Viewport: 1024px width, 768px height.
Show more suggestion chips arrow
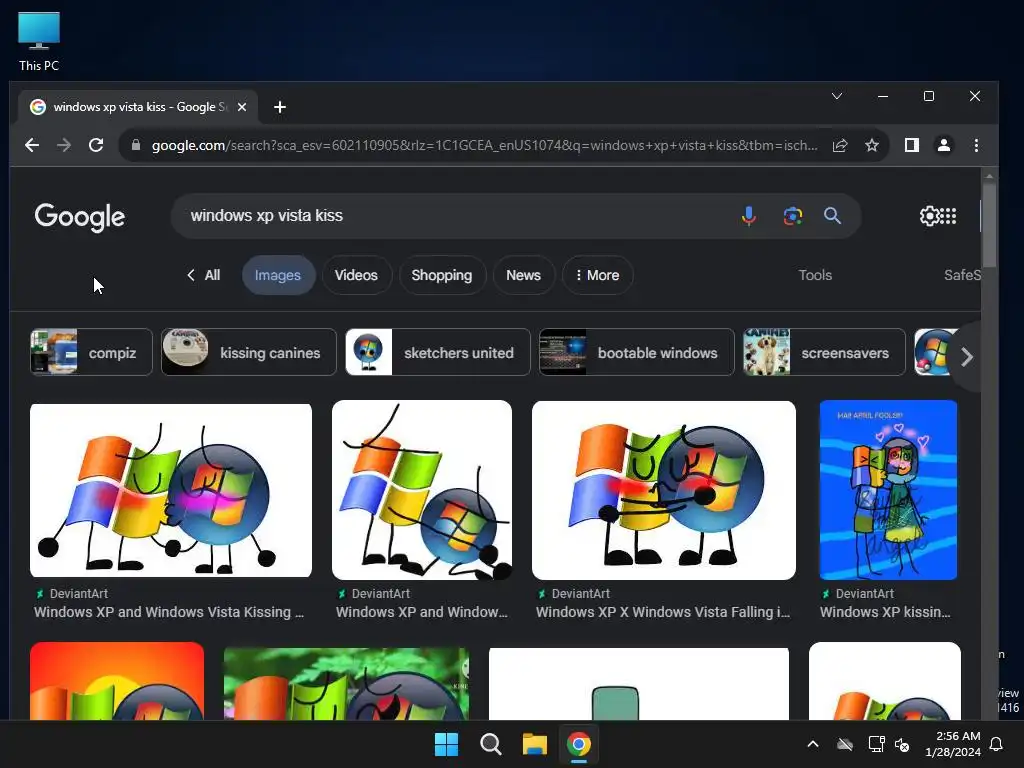click(967, 357)
